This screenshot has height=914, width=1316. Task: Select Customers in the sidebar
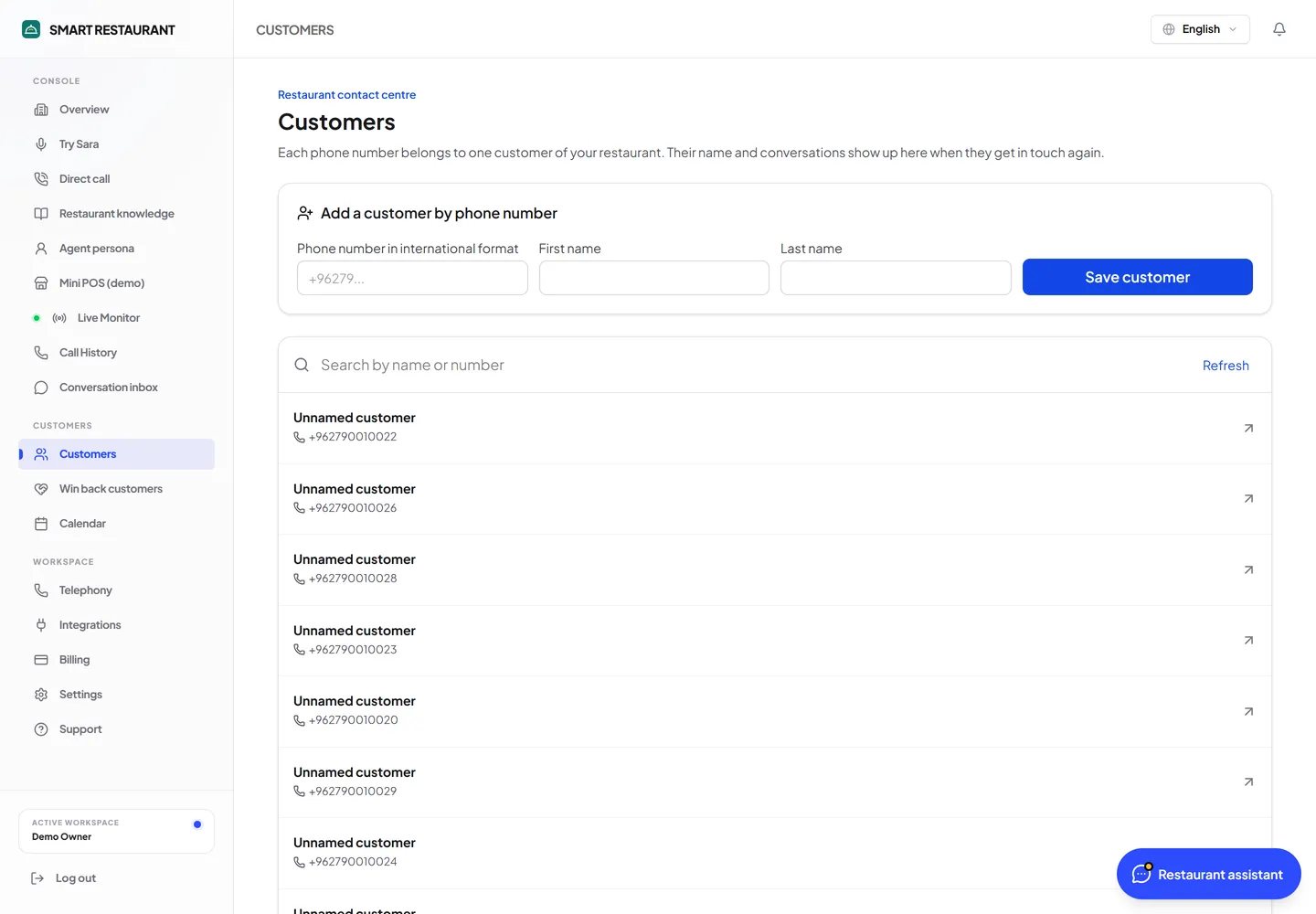pos(116,454)
